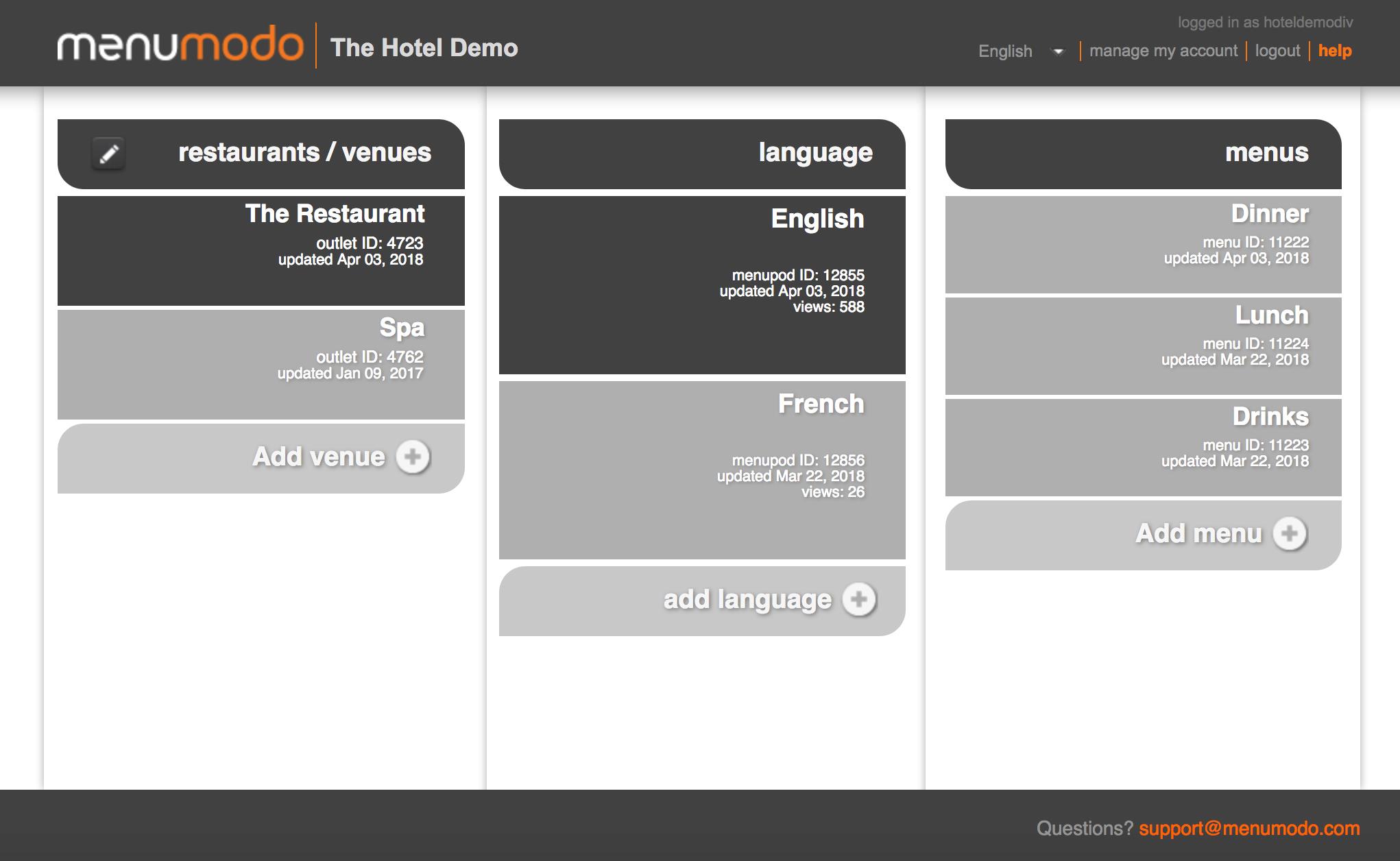Select The Restaurant venue card
Screen dimensions: 1400x861
point(261,251)
